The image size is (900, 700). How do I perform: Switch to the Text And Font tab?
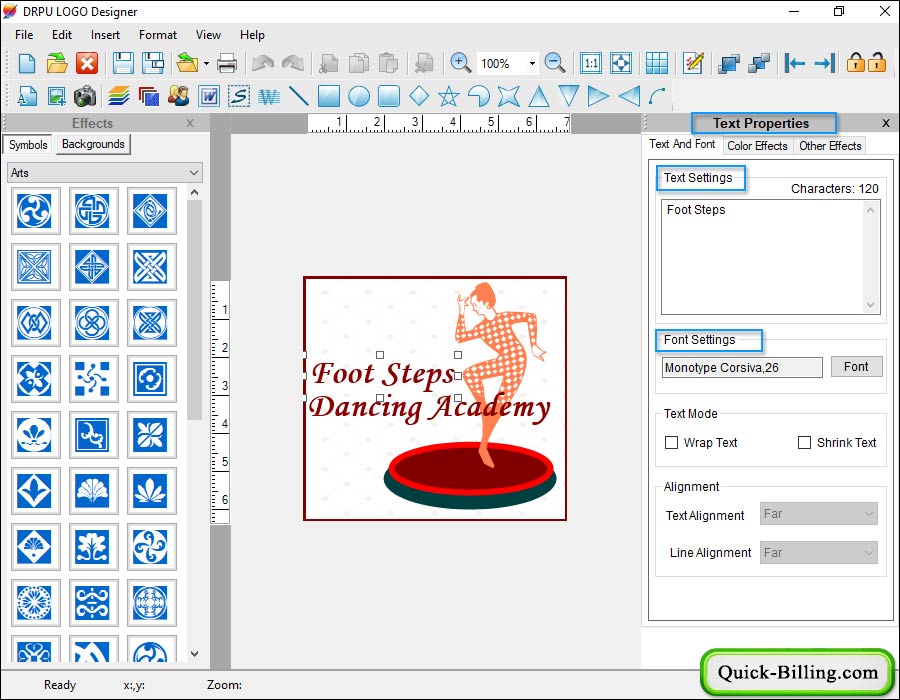(x=682, y=144)
